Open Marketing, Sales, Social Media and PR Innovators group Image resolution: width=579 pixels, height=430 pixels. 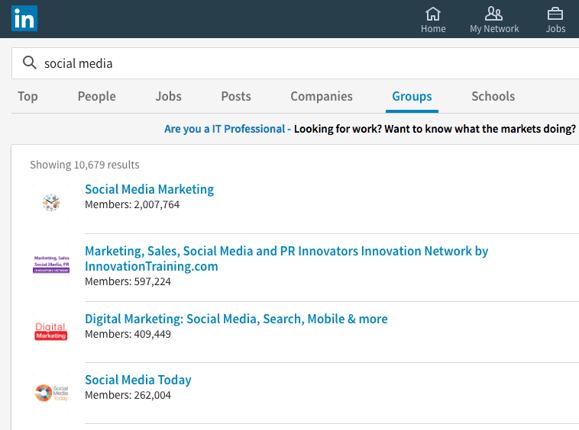pyautogui.click(x=286, y=258)
